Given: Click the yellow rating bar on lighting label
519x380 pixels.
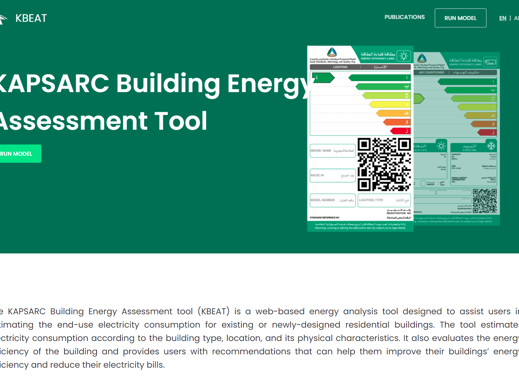Looking at the screenshot, I should pos(390,104).
